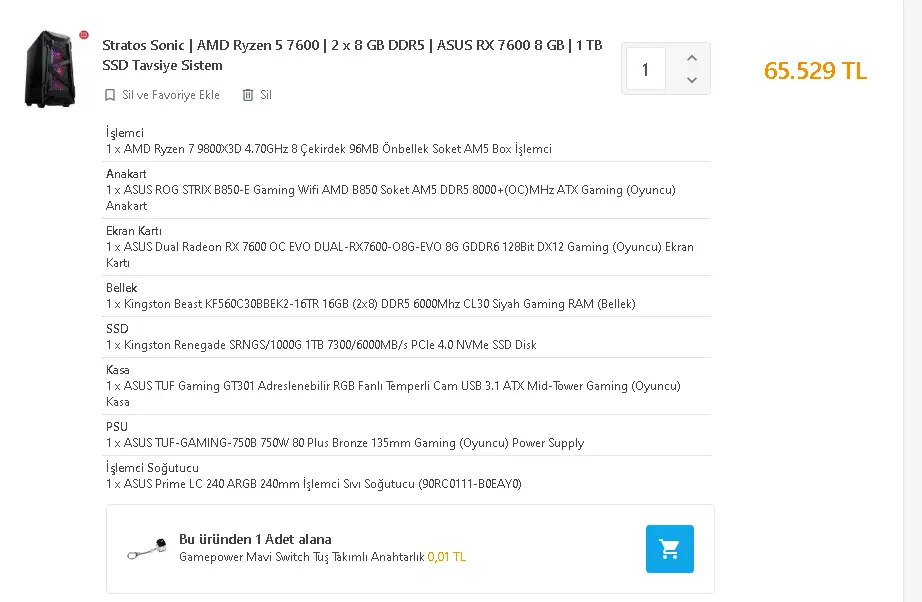922x602 pixels.
Task: Add keychain offer with blue cart button
Action: tap(670, 549)
